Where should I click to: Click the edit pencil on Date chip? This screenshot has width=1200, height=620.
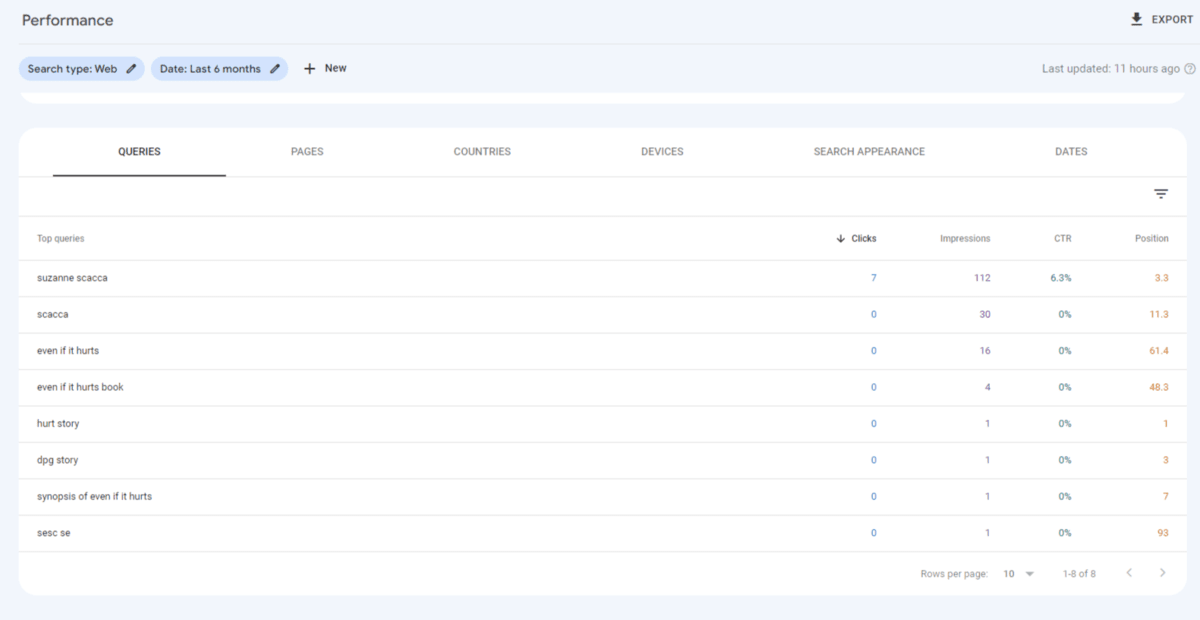[276, 68]
